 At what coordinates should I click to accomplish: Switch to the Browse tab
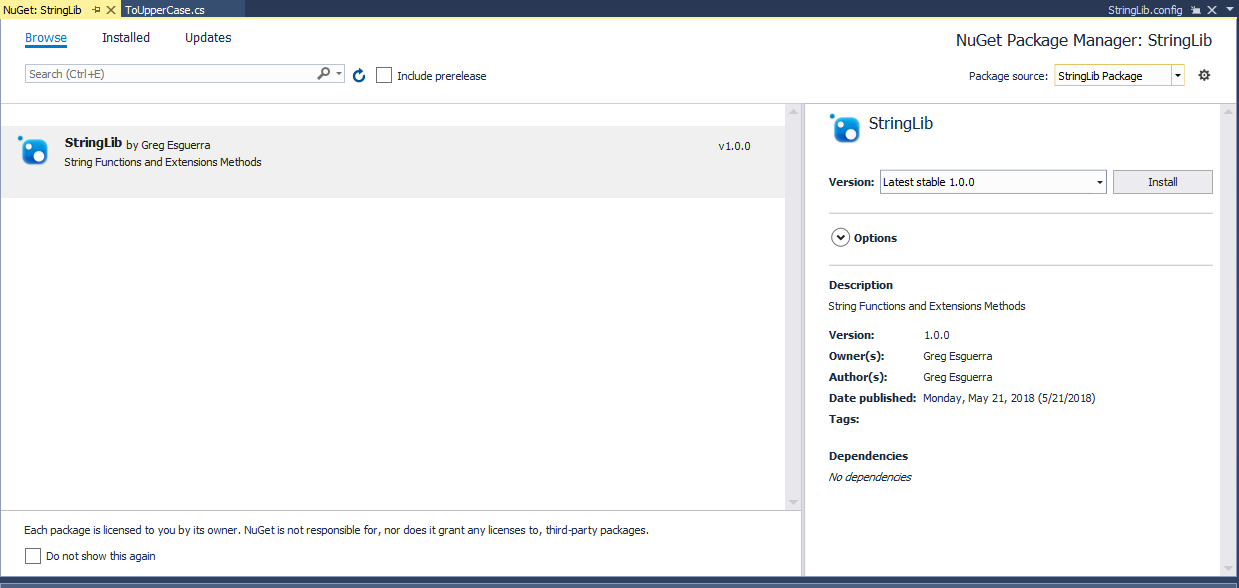click(x=46, y=38)
